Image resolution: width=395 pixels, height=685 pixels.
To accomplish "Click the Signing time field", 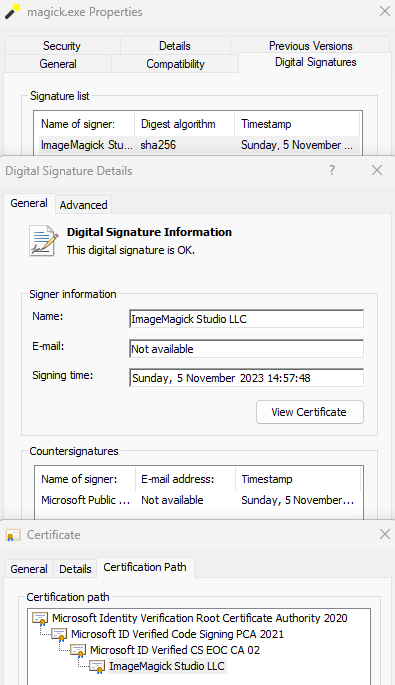I will [246, 378].
